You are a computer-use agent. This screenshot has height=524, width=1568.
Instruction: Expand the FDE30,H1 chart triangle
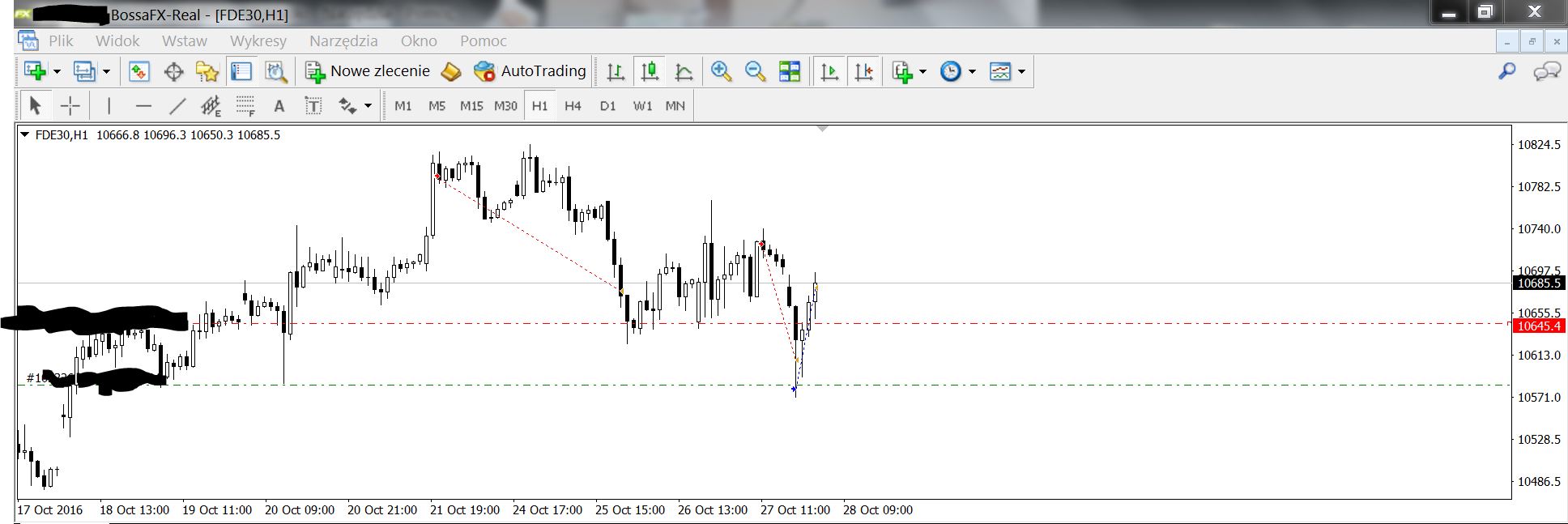click(25, 135)
